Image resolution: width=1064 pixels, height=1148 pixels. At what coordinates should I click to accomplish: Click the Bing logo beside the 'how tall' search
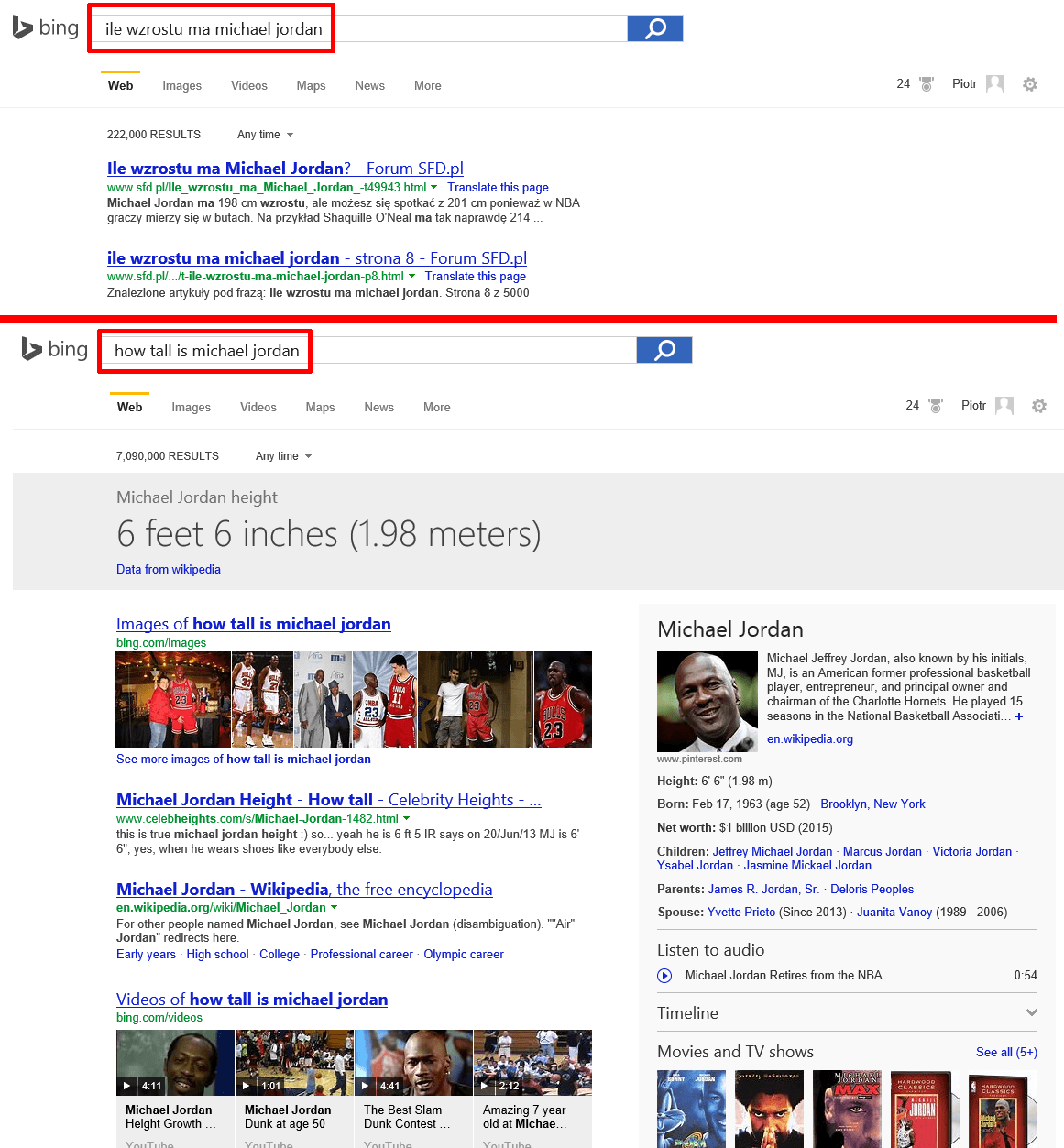coord(55,349)
